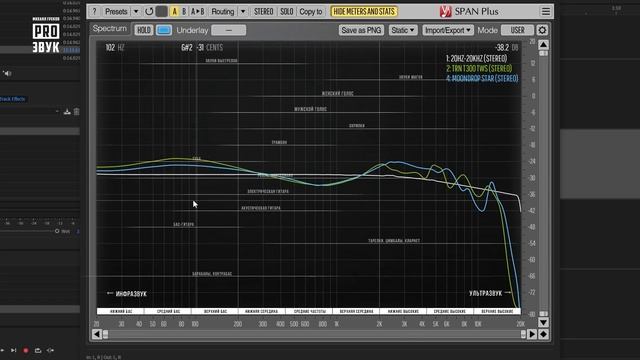This screenshot has height=360, width=640.
Task: Click the frequency scroll left arrow
Action: (x=96, y=334)
